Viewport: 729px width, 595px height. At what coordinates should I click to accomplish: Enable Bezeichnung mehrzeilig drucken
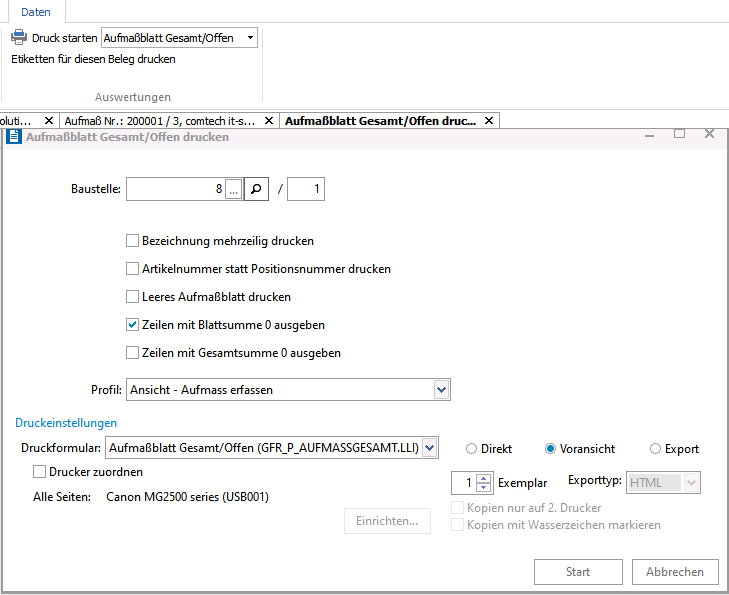coord(132,241)
